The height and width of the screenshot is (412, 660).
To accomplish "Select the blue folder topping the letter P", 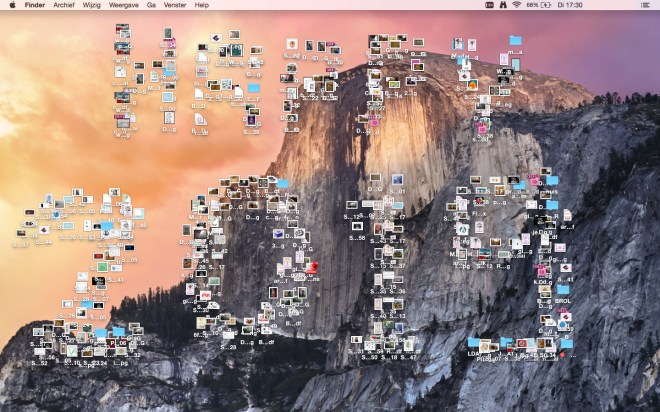I will (x=515, y=41).
